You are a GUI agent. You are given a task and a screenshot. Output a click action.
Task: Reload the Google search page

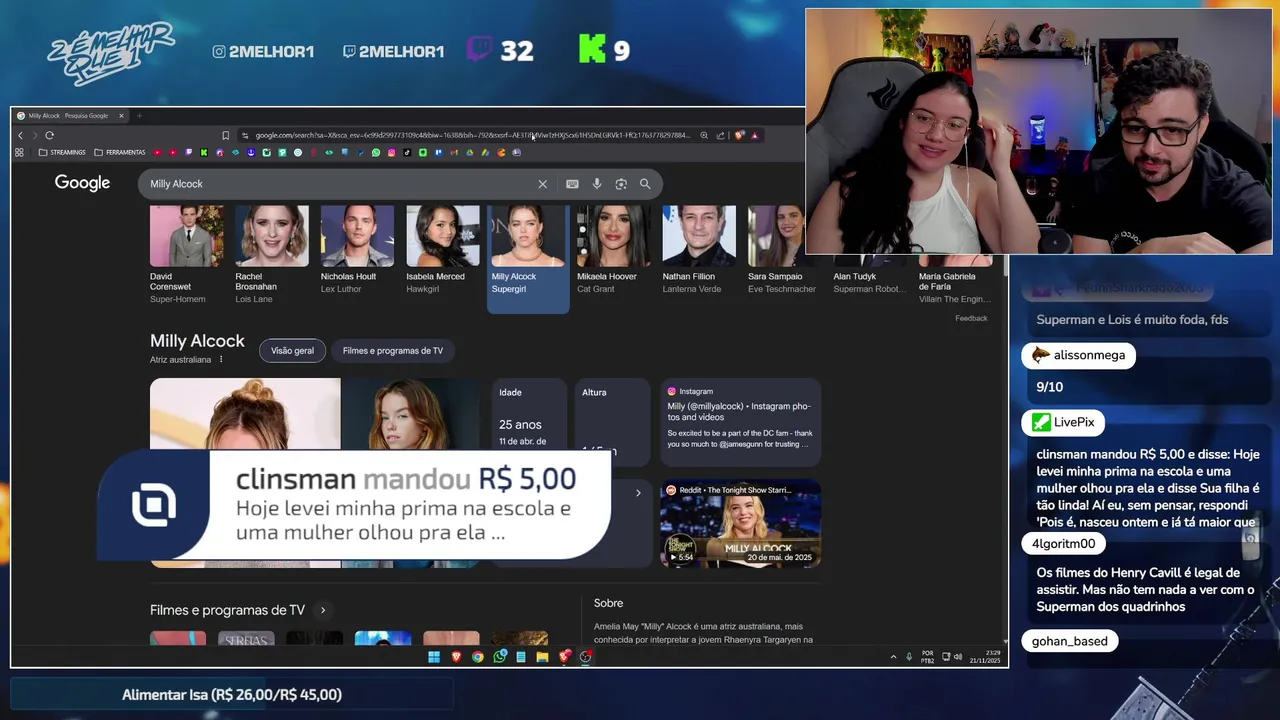click(49, 135)
